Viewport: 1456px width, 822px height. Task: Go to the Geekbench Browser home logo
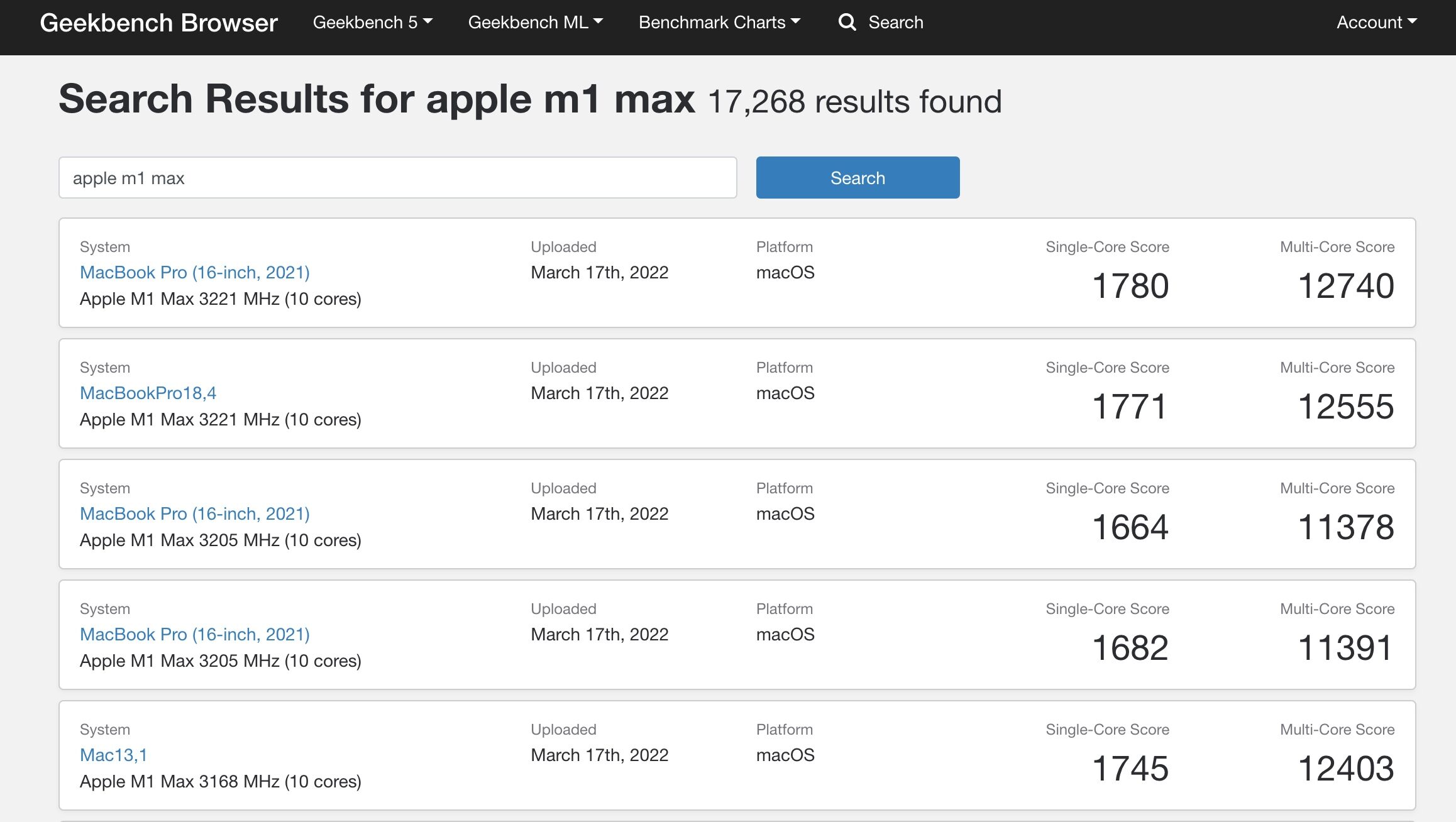point(158,23)
